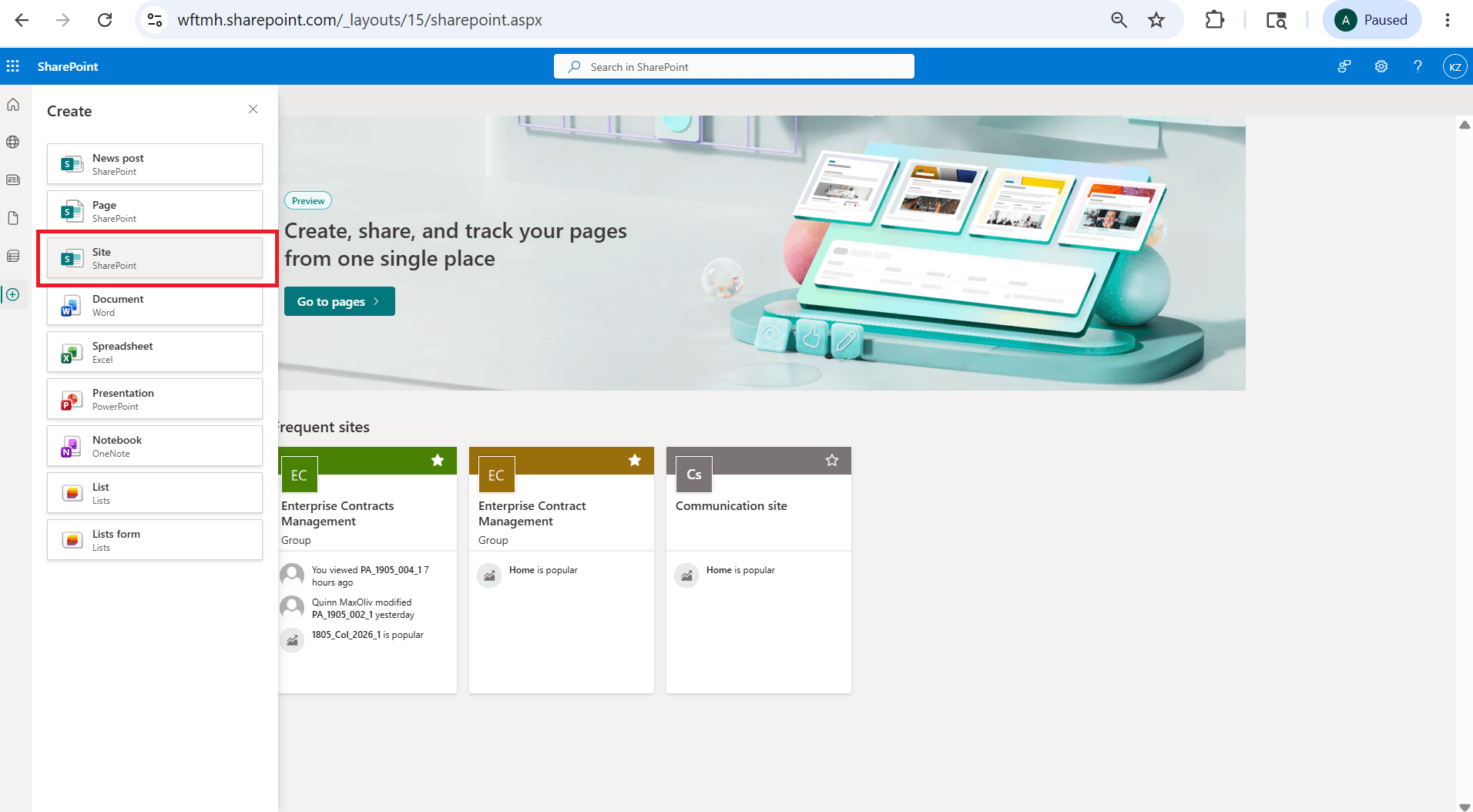Create a new List
This screenshot has height=812, width=1473.
[155, 492]
